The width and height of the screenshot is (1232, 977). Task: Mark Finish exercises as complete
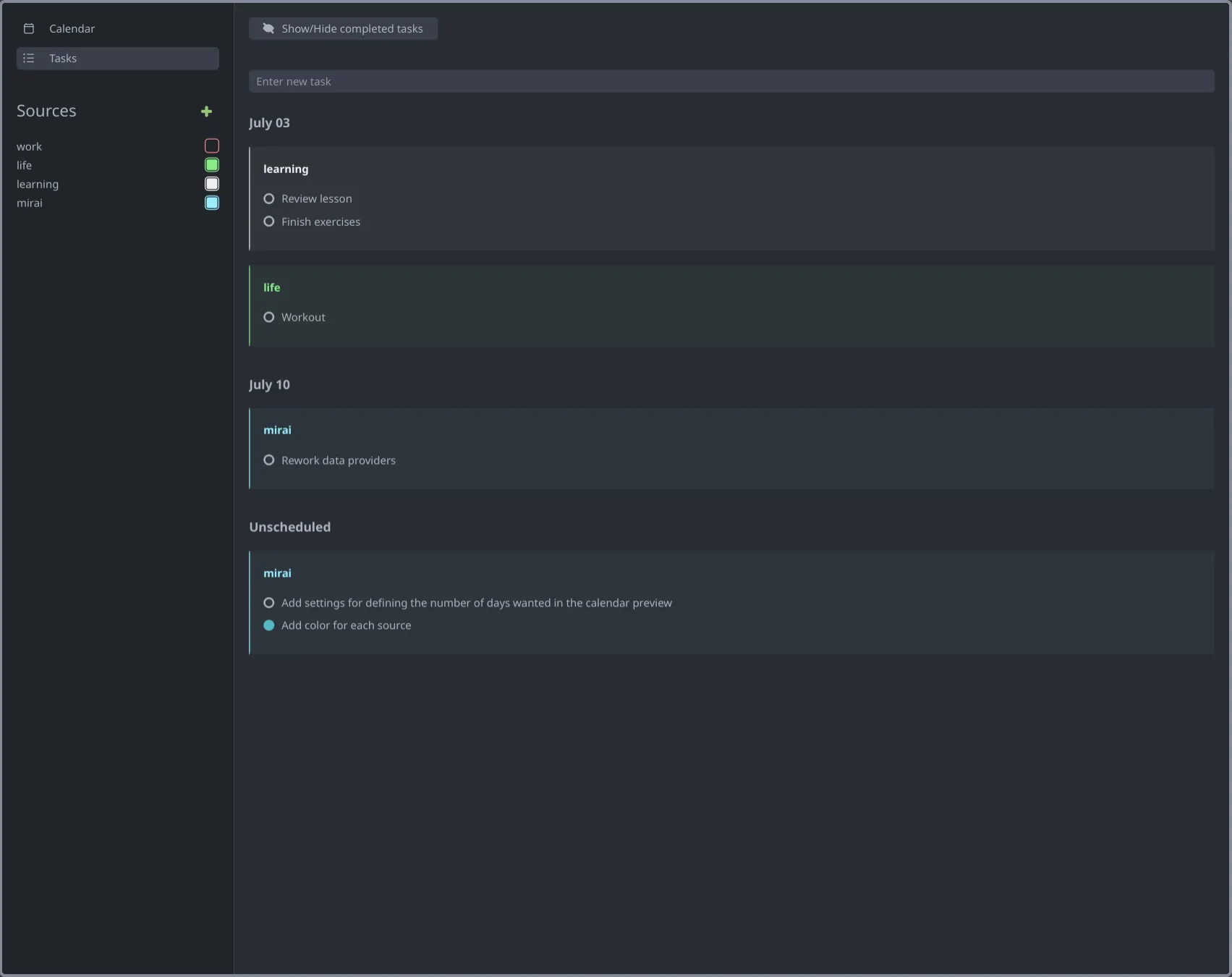tap(269, 221)
